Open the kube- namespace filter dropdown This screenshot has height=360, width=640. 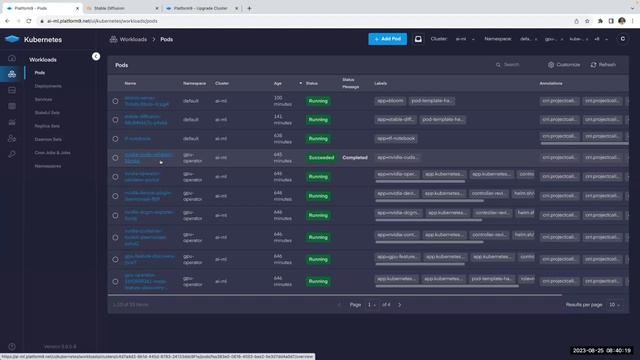pos(579,39)
